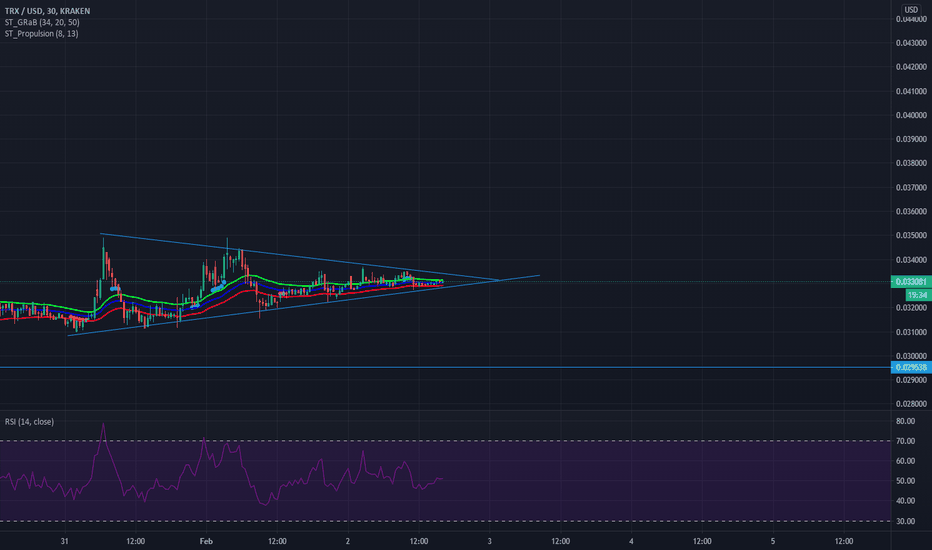
Task: Click the RSI 70.00 scale label
Action: click(905, 441)
